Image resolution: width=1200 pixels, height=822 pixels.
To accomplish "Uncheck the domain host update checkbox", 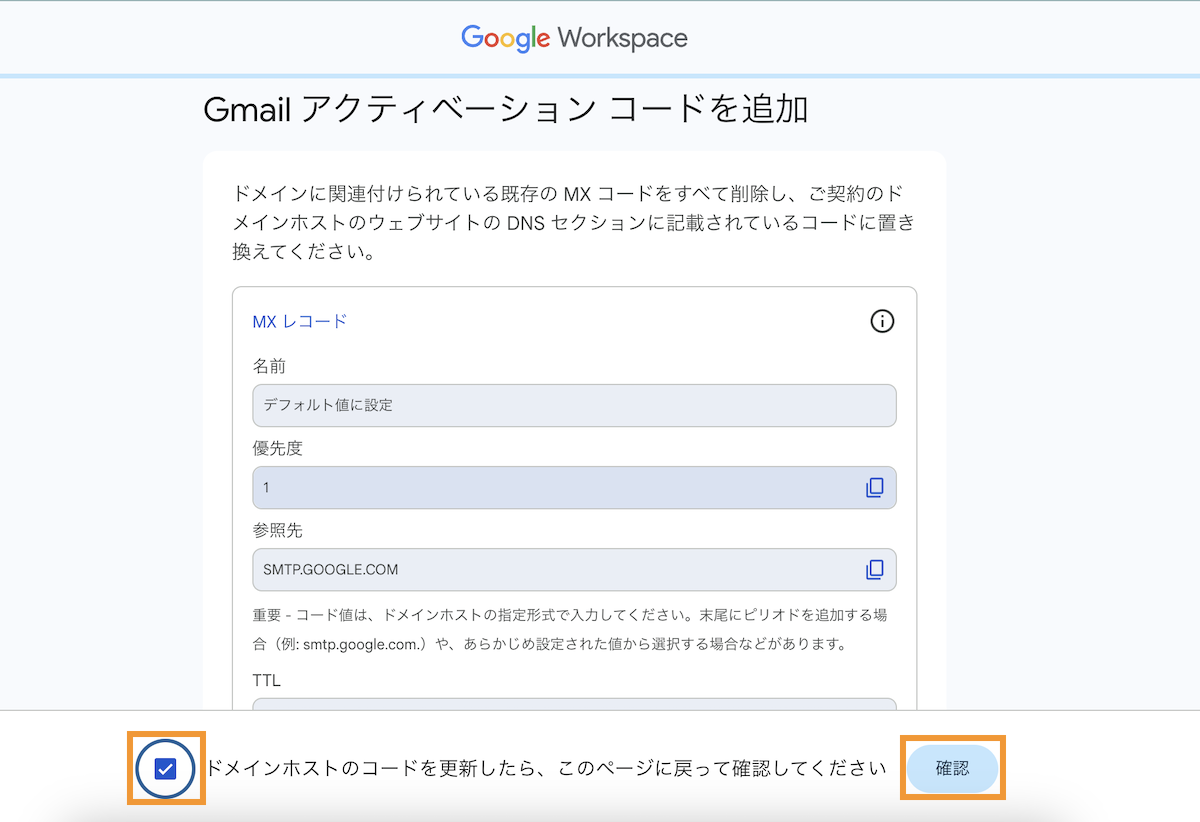I will click(x=166, y=769).
